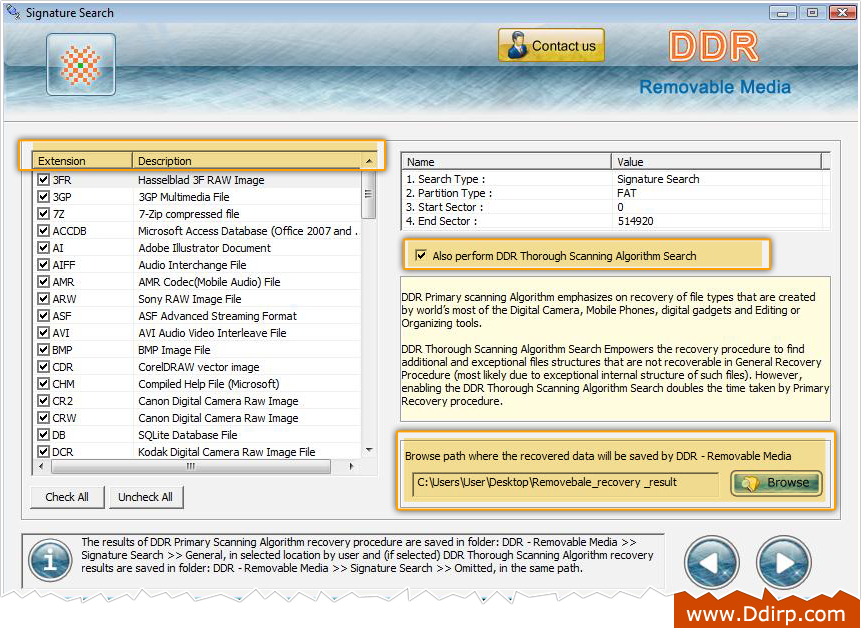The height and width of the screenshot is (628, 861).
Task: Uncheck the CRW extension checkbox
Action: [x=43, y=418]
